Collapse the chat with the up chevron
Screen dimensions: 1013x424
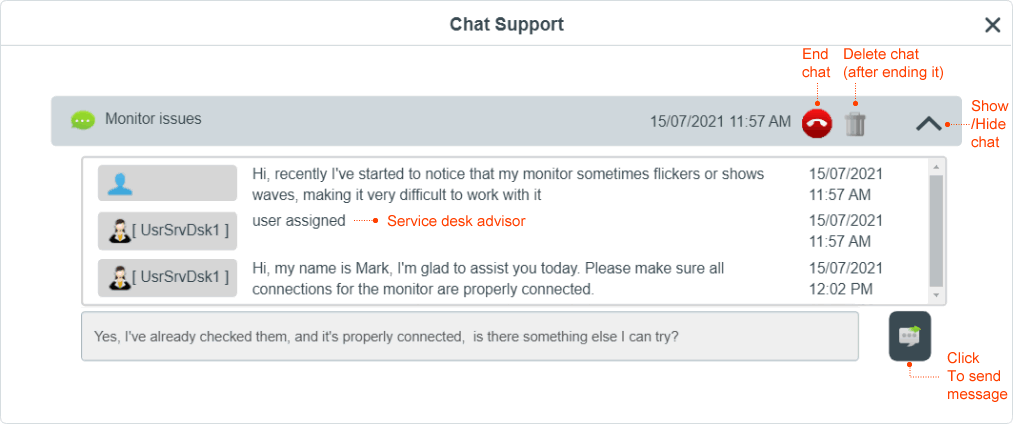coord(929,123)
